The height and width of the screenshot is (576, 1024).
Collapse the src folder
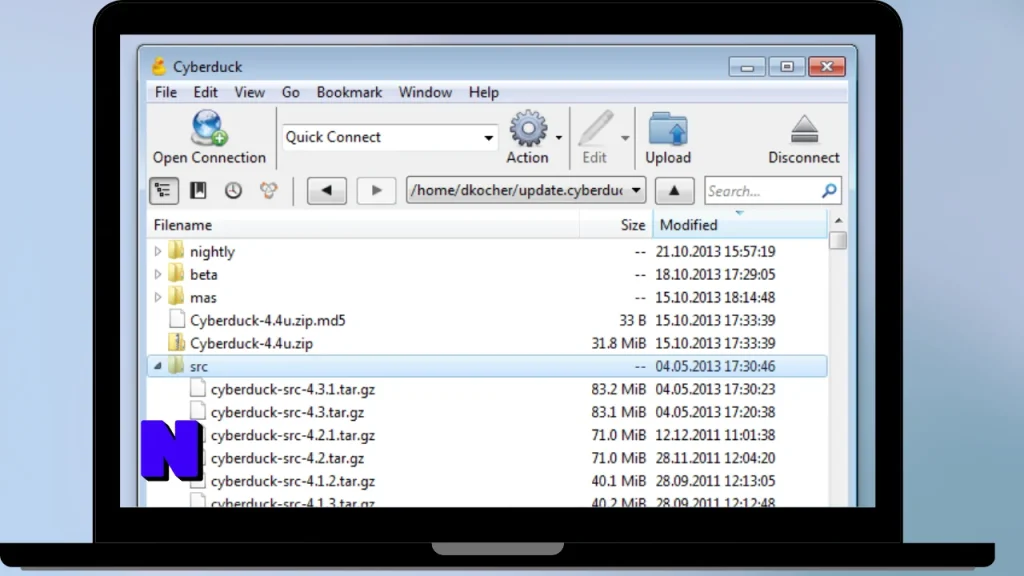157,366
